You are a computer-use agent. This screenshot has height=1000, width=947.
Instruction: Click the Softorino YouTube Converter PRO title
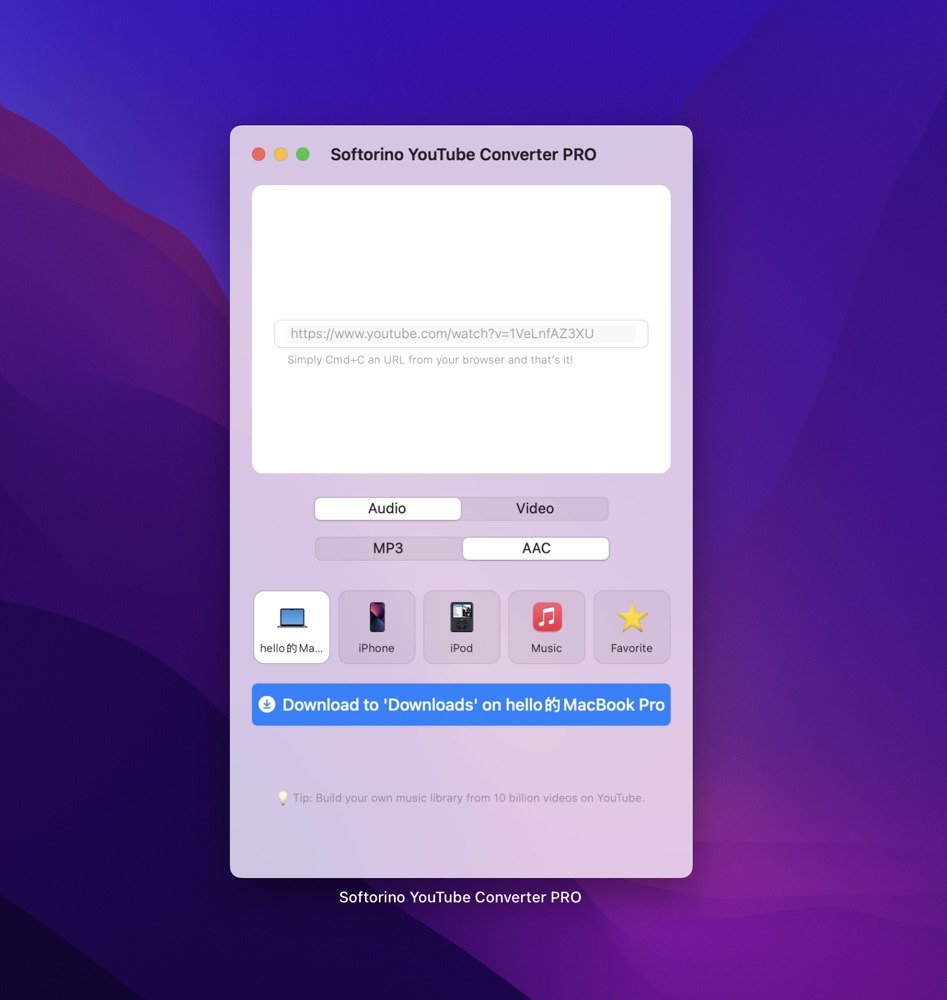click(462, 154)
